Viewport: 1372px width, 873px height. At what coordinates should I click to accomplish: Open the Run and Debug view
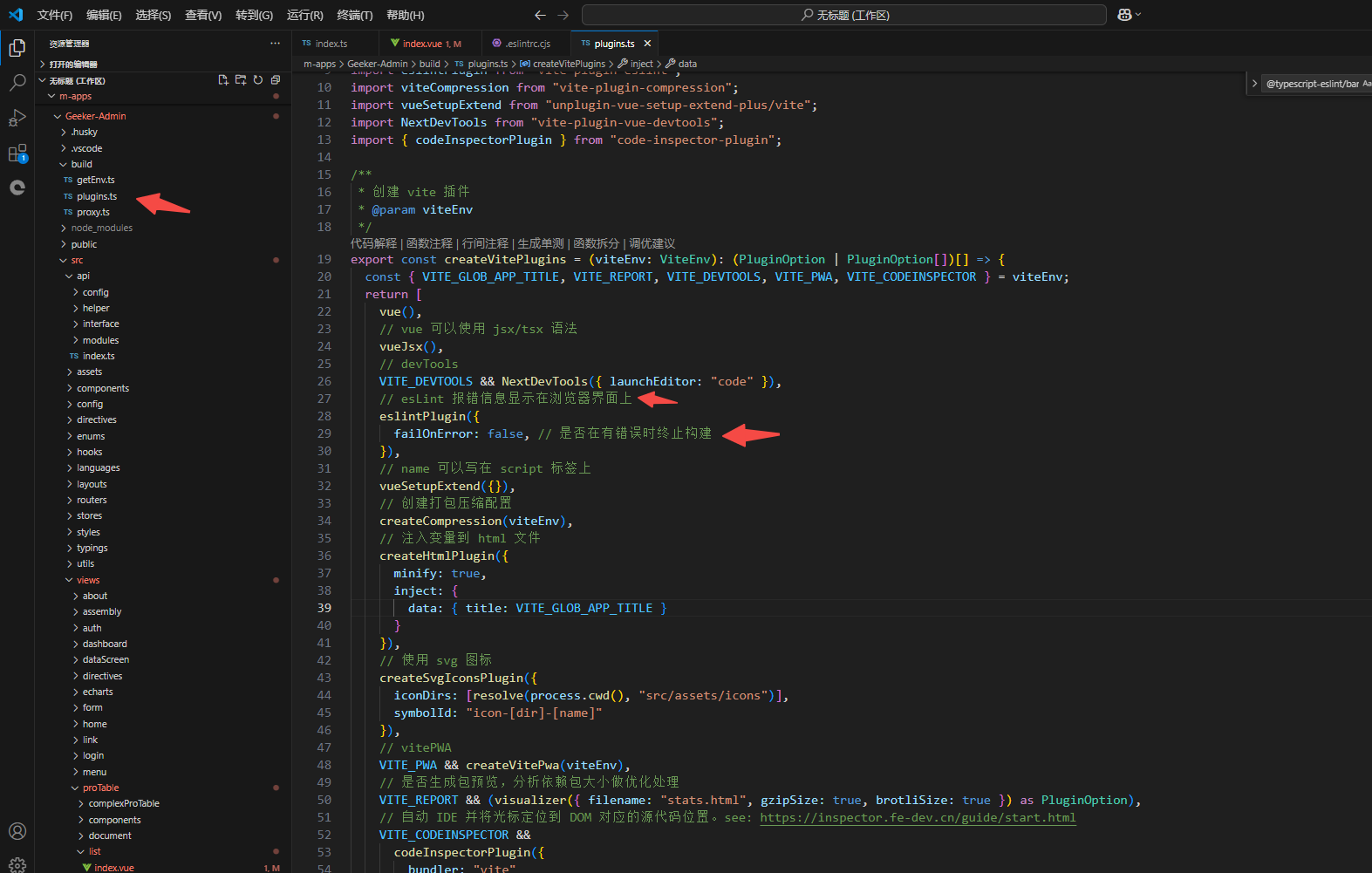(x=17, y=118)
